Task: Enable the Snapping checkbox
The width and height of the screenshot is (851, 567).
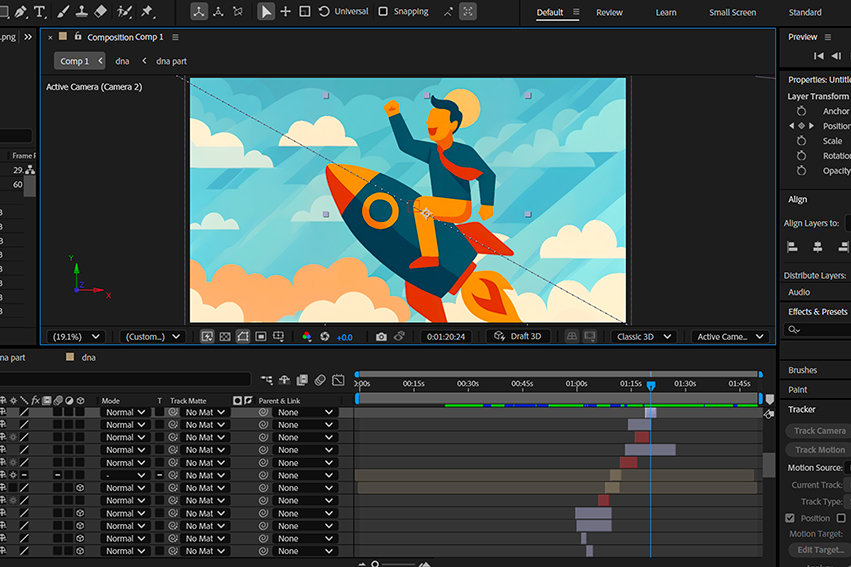Action: (383, 12)
